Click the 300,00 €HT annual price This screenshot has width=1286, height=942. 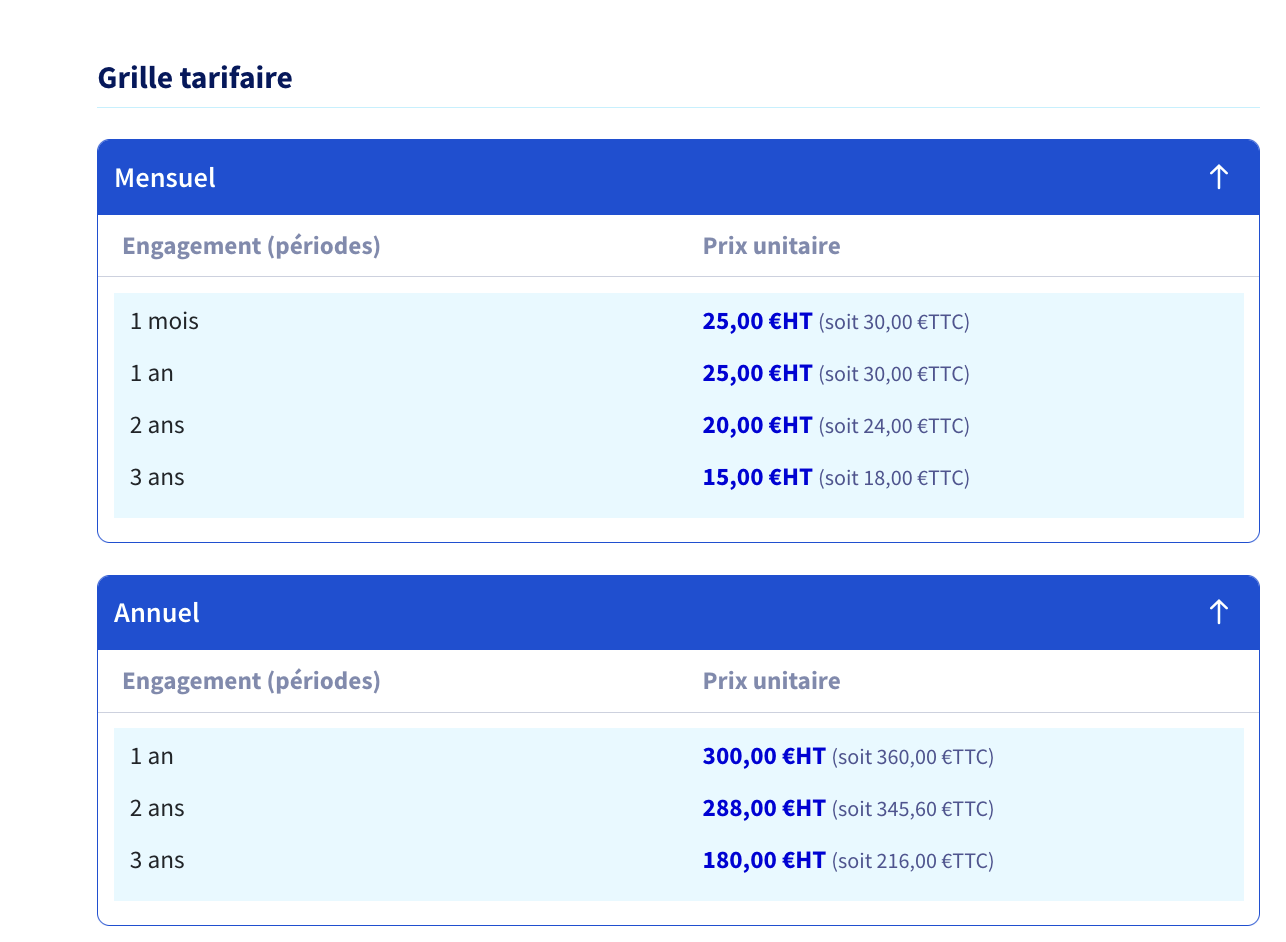point(764,757)
